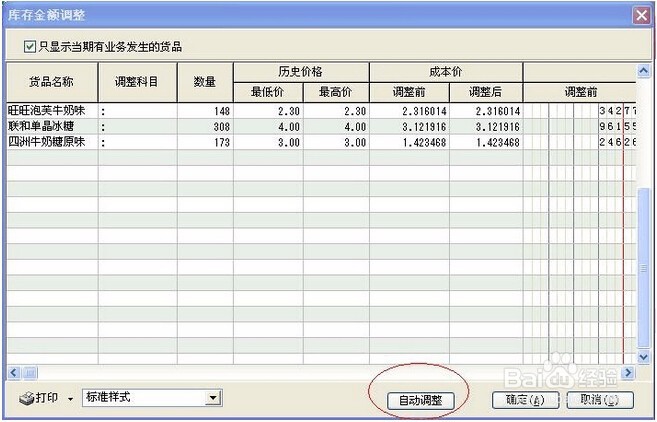Click the 打印 printer icon
The height and width of the screenshot is (422, 657).
(27, 399)
